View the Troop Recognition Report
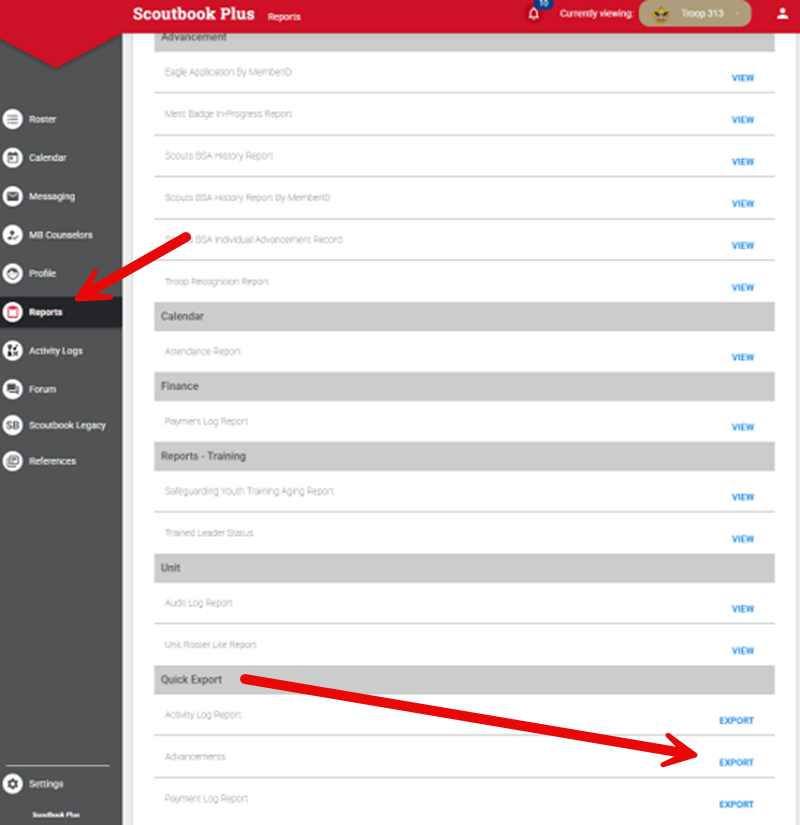Viewport: 800px width, 825px height. tap(743, 288)
